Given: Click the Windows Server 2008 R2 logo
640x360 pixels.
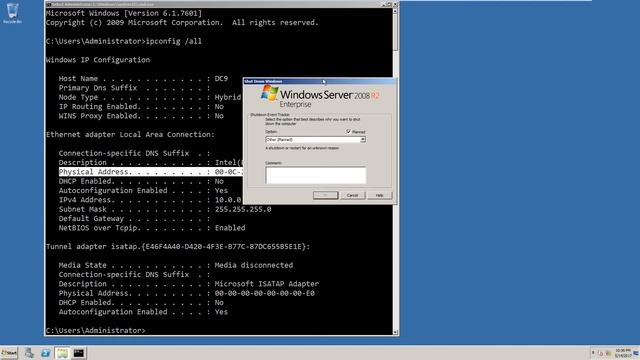Looking at the screenshot, I should pyautogui.click(x=320, y=97).
